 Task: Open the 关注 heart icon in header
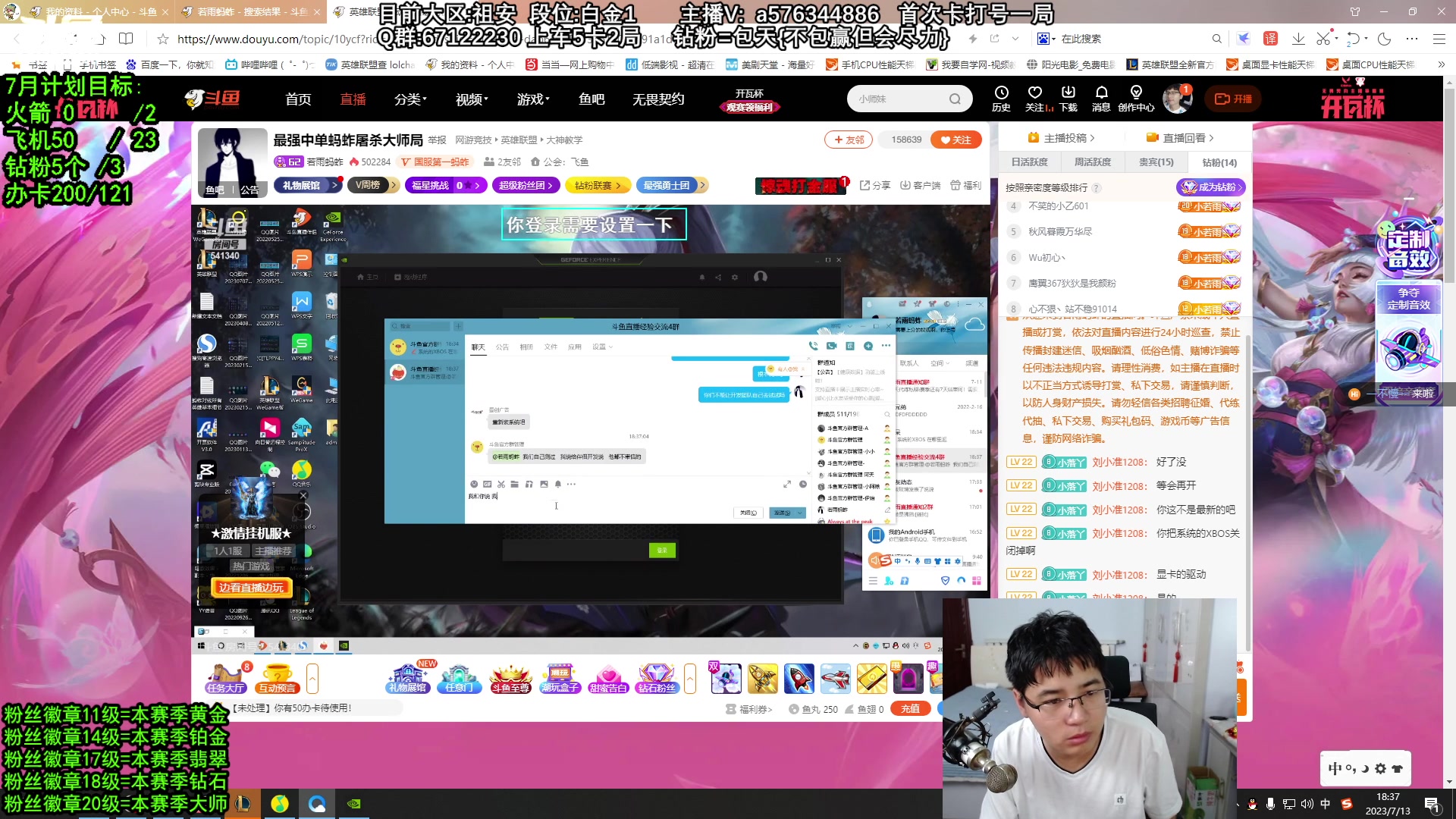click(1035, 99)
